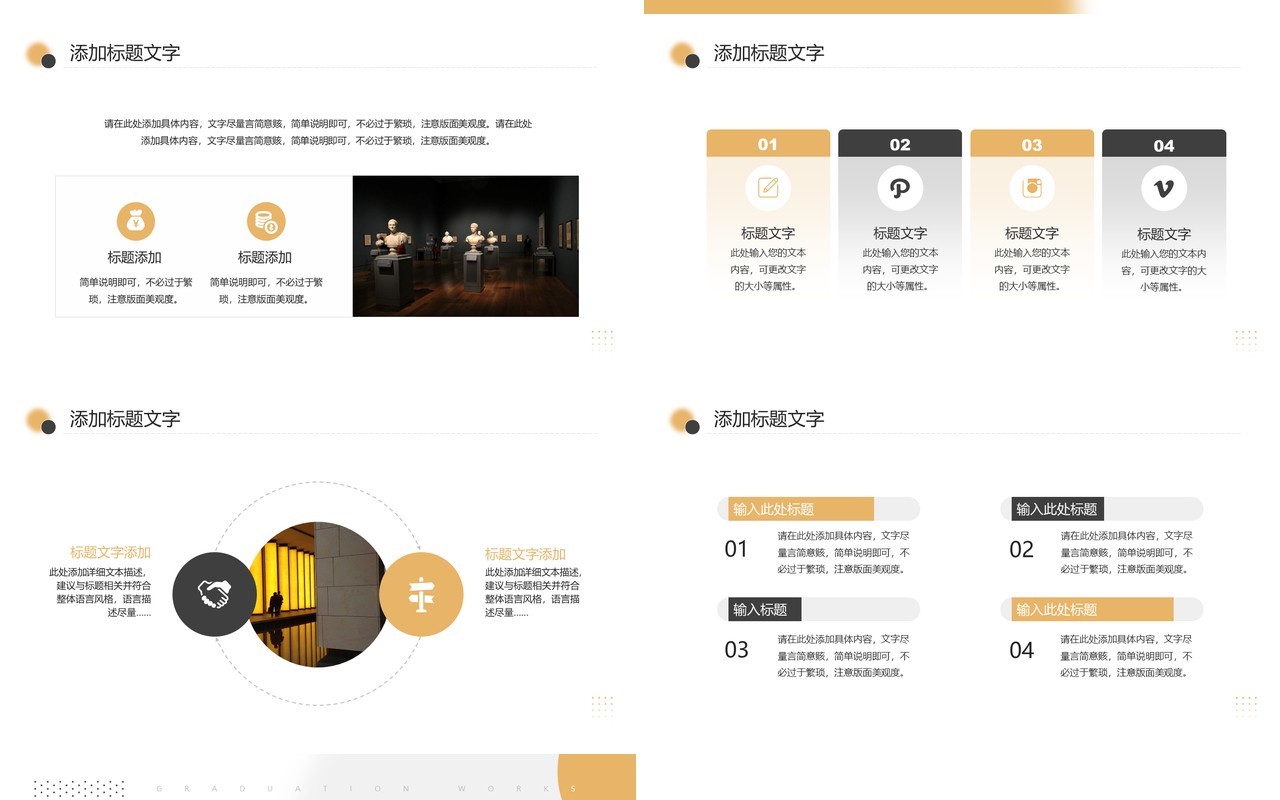Screen dimensions: 1280x800
Task: Click the Instagram icon in card 03
Action: pos(1032,187)
